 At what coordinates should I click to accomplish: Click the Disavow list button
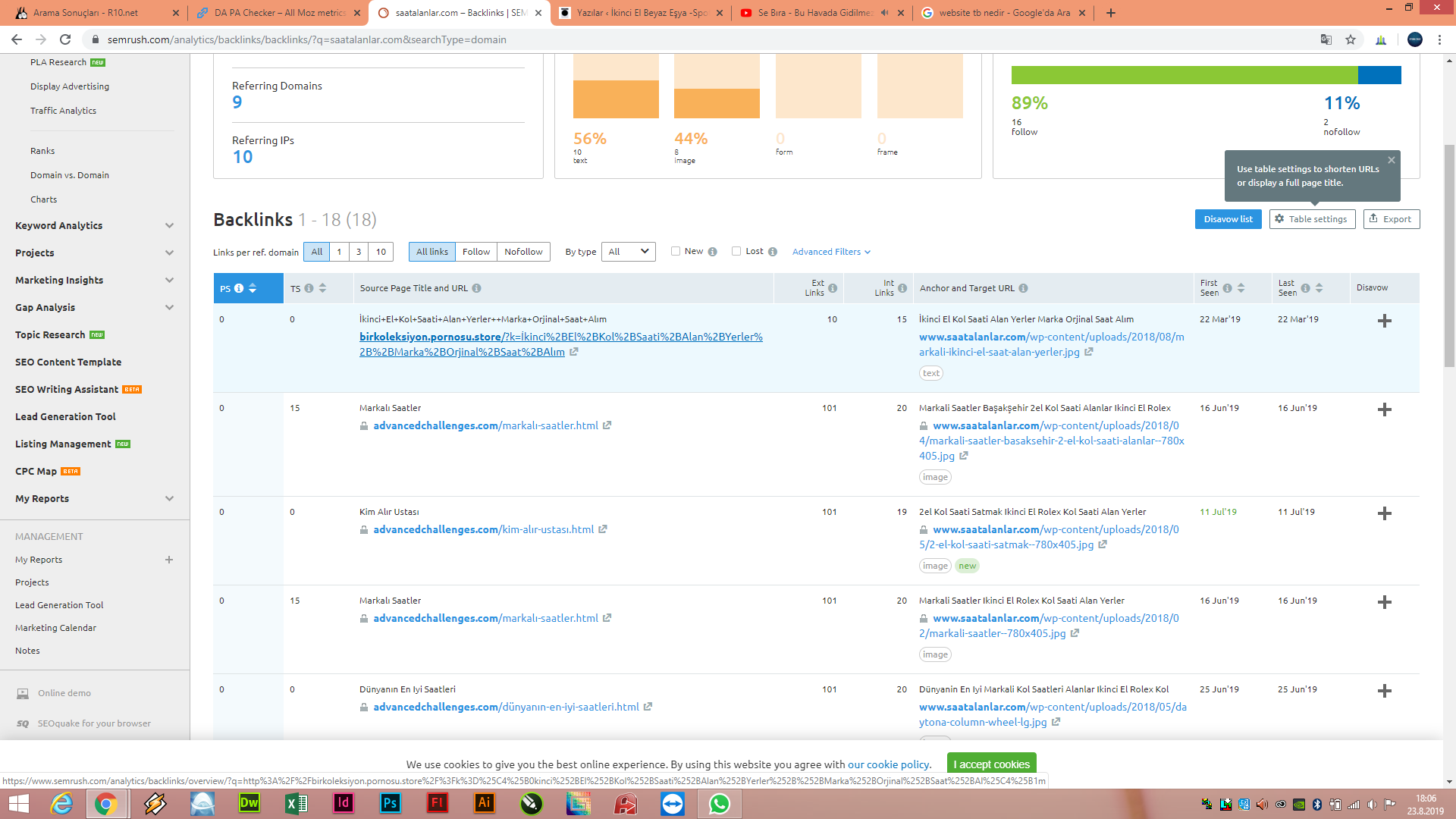coord(1228,219)
